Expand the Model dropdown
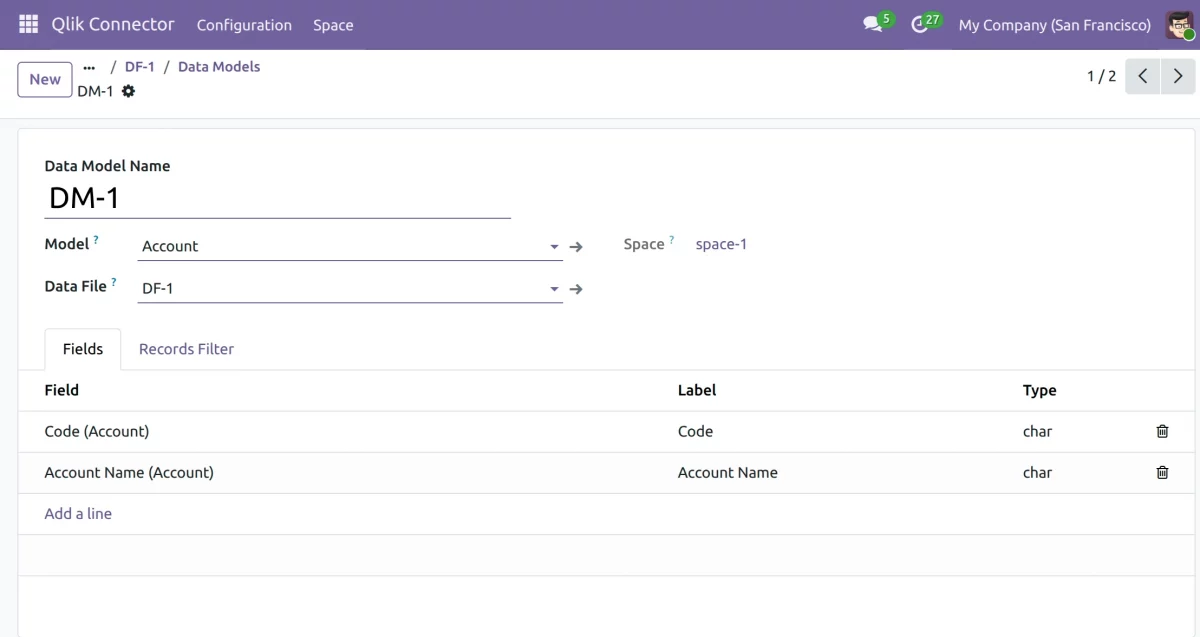This screenshot has height=637, width=1200. point(554,247)
